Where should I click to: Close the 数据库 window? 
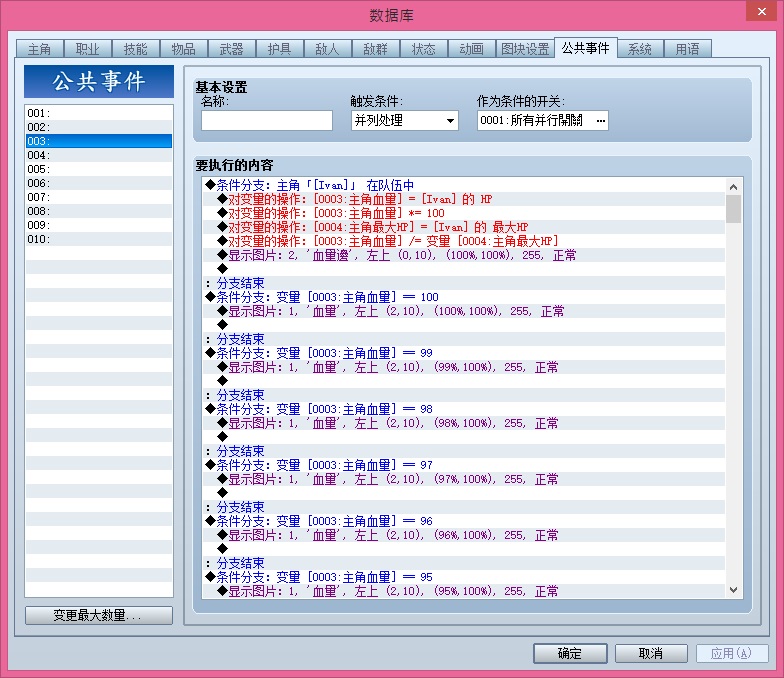tap(762, 11)
